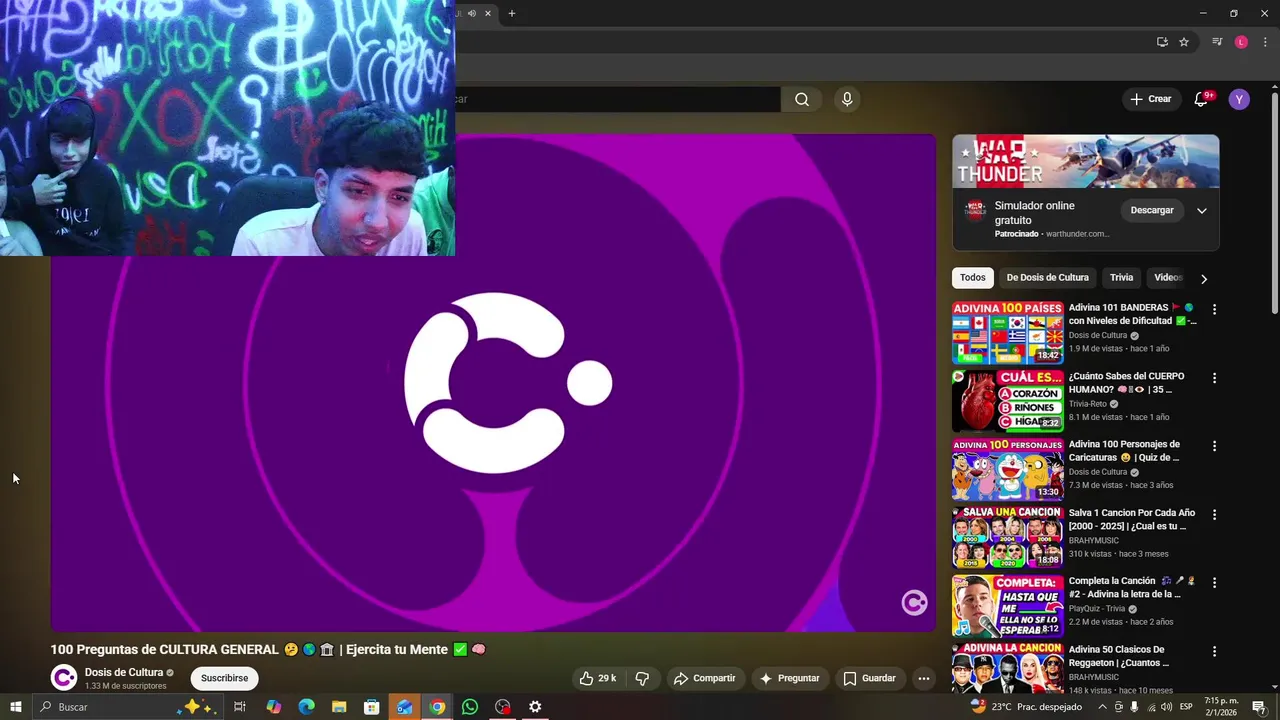Viewport: 1280px width, 720px height.
Task: Open options for Adivina 100 Personajes video
Action: pyautogui.click(x=1214, y=446)
